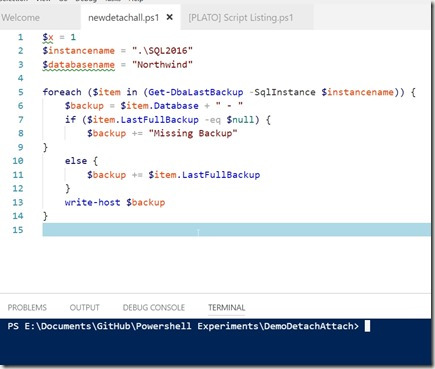
Task: Click the "Missing Backup" string
Action: pyautogui.click(x=193, y=133)
